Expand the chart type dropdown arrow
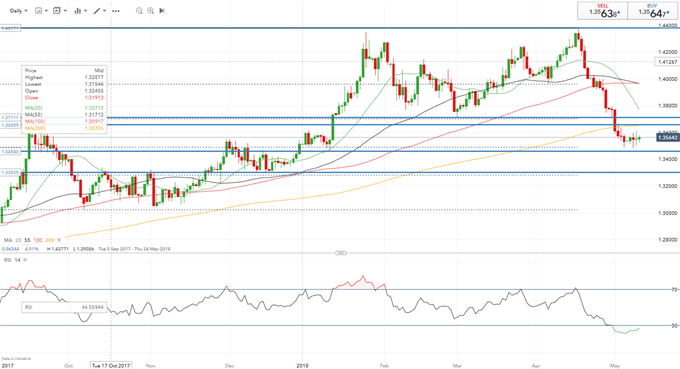This screenshot has width=680, height=369. [x=46, y=11]
